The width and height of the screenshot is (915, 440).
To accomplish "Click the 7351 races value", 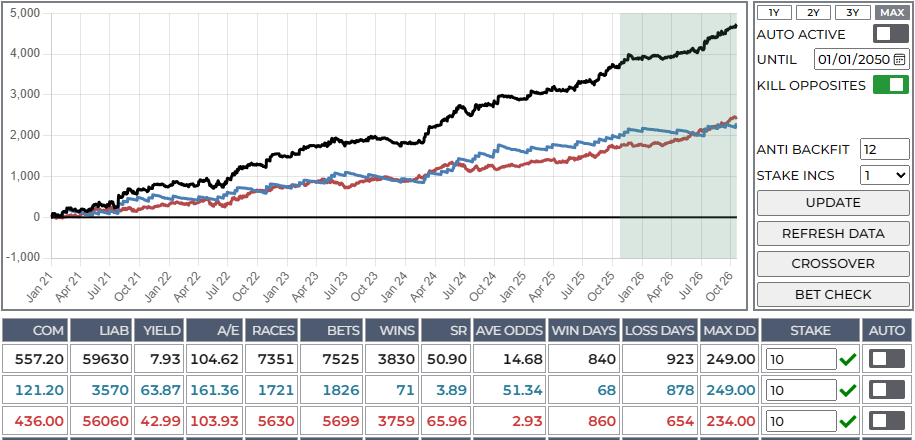I will point(277,359).
